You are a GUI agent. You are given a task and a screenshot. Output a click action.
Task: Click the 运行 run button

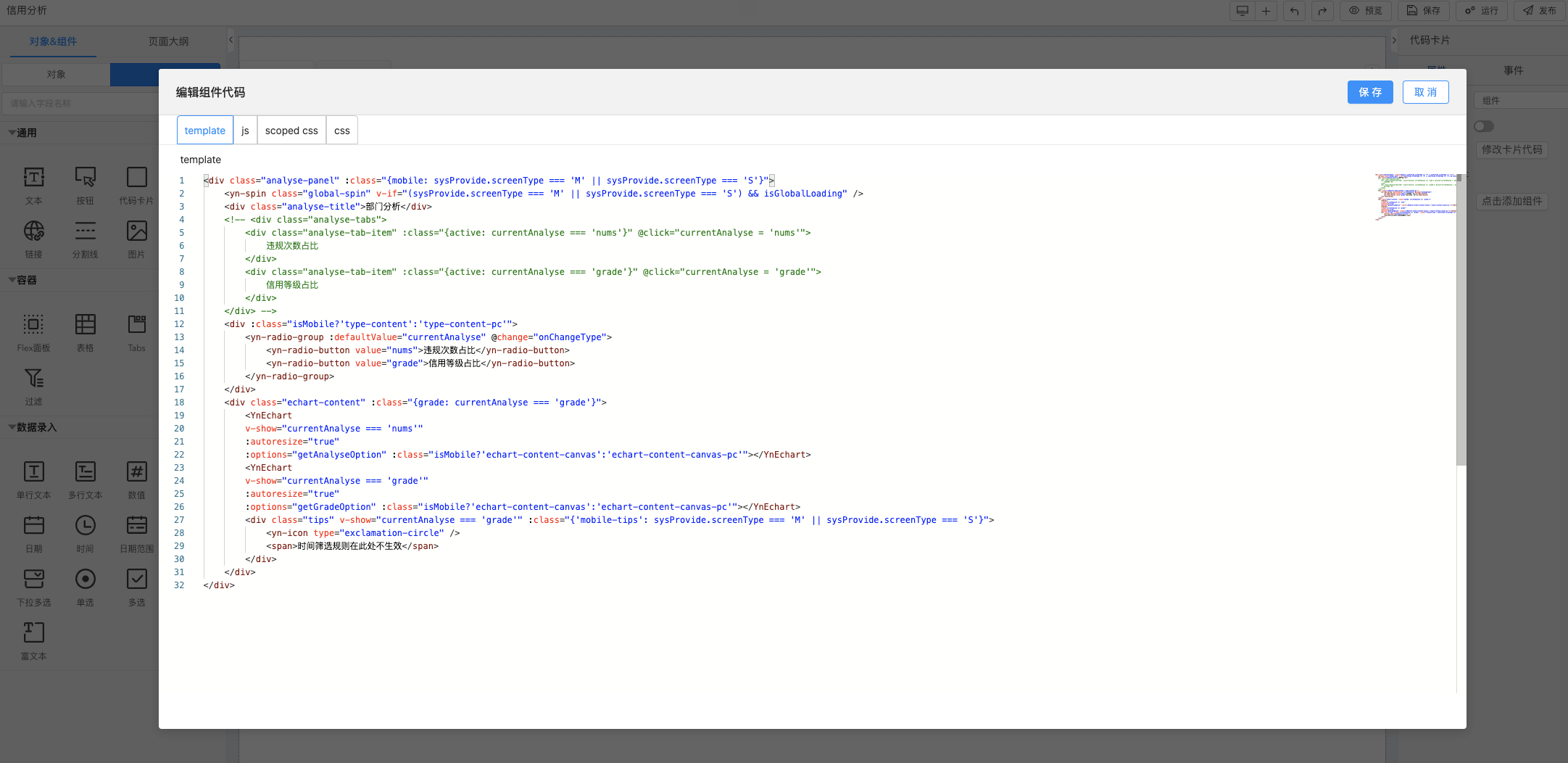tap(1482, 11)
